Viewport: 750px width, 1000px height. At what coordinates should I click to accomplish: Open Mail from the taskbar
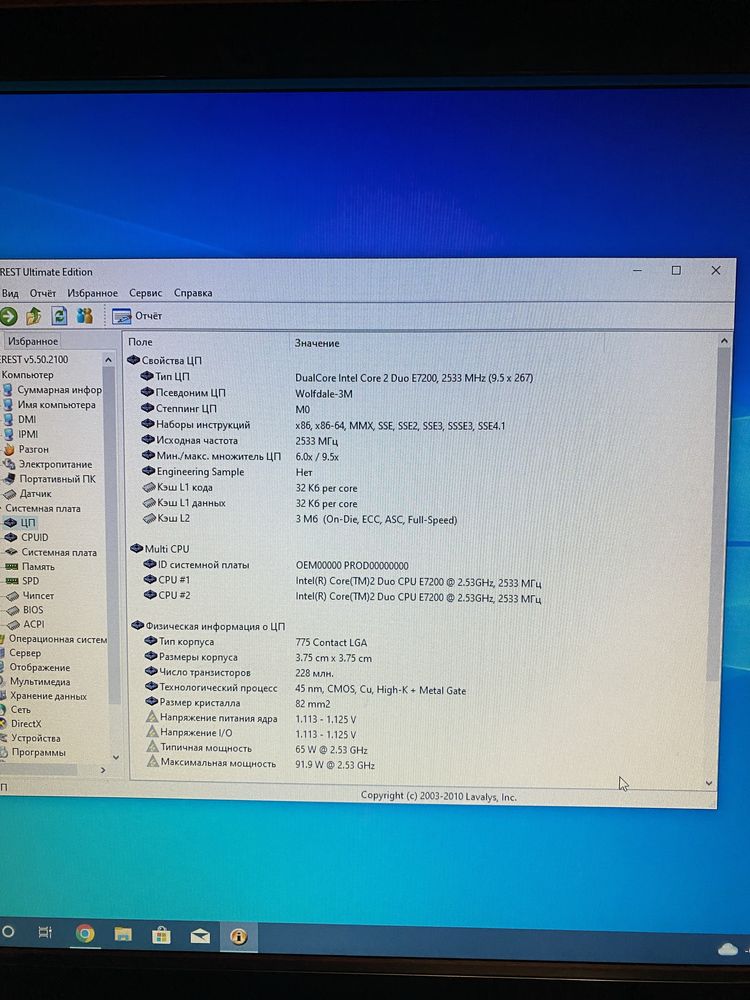pyautogui.click(x=200, y=936)
